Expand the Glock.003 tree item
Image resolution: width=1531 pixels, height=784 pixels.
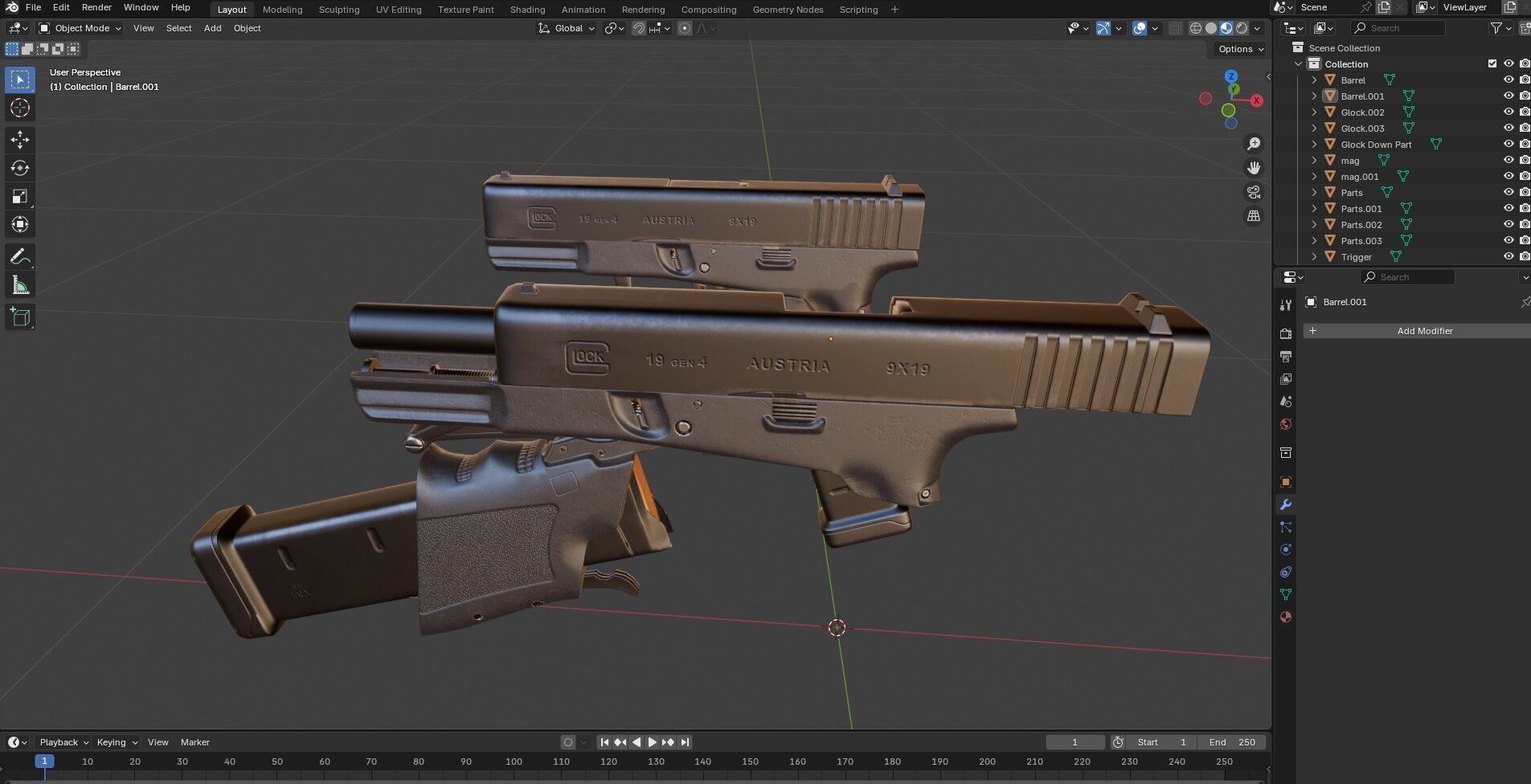tap(1314, 128)
